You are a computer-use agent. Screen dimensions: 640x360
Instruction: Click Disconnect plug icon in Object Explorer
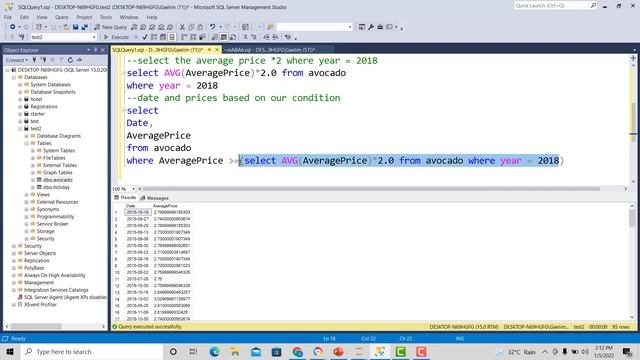(43, 60)
